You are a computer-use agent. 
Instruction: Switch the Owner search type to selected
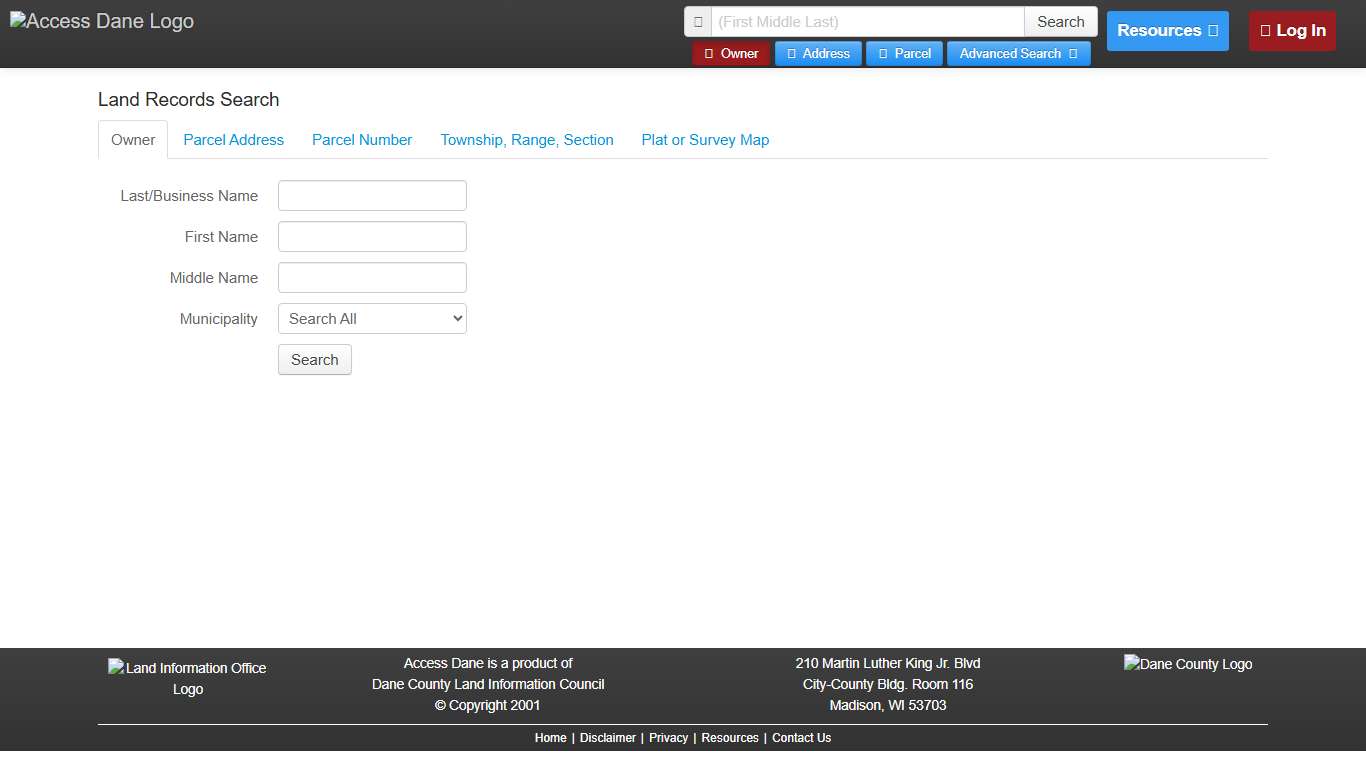tap(731, 53)
